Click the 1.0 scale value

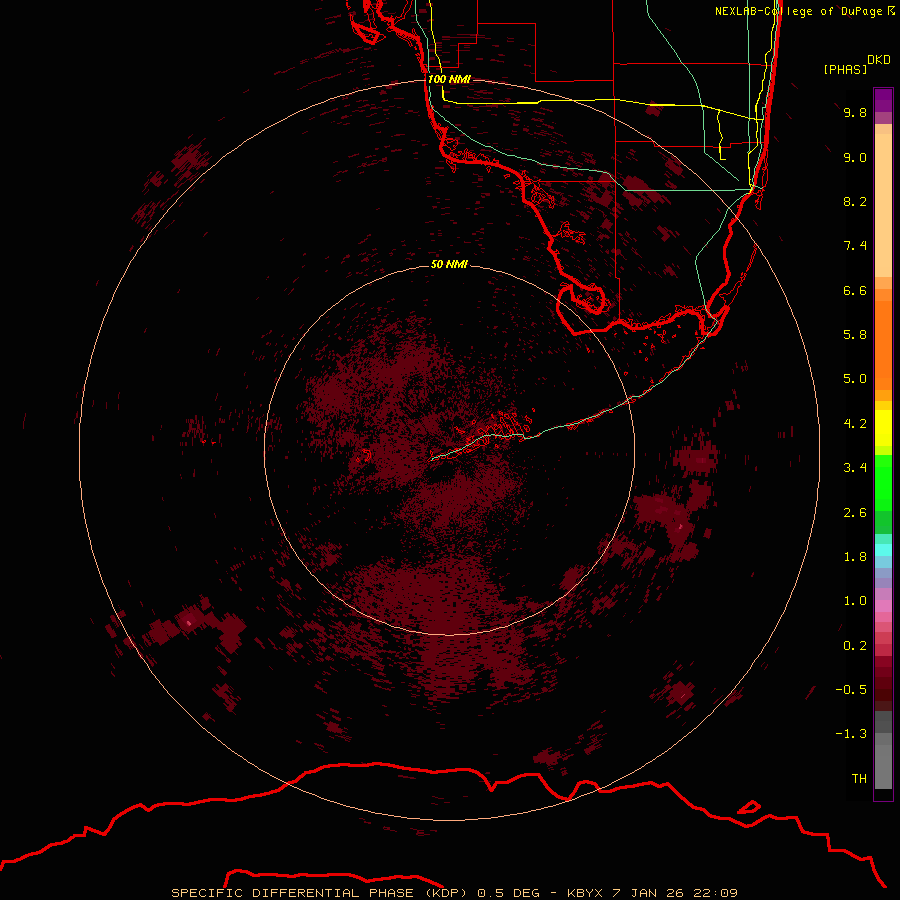pos(855,601)
